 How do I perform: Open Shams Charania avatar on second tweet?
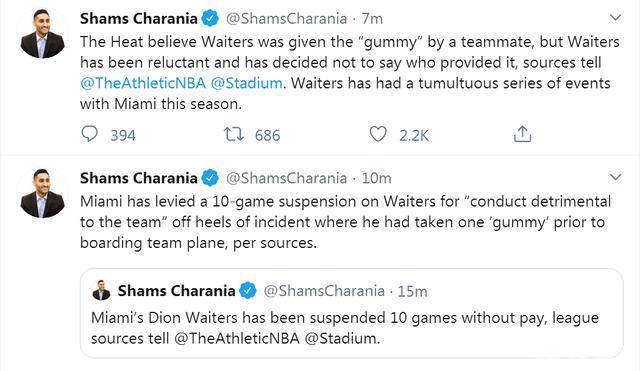(42, 193)
